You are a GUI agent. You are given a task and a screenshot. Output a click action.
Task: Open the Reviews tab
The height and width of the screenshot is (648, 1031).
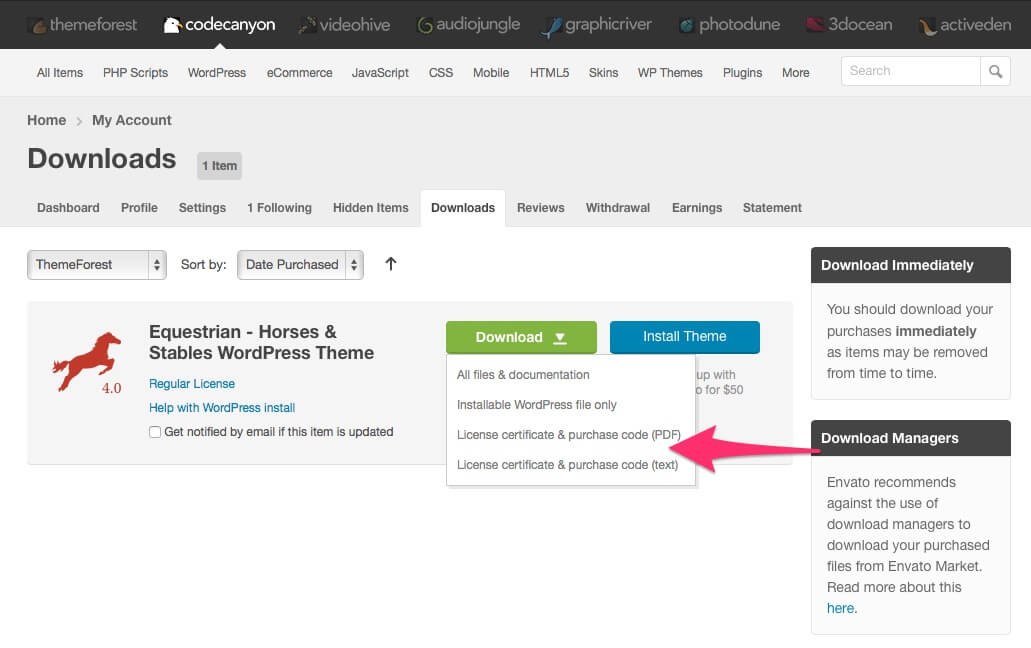click(540, 208)
